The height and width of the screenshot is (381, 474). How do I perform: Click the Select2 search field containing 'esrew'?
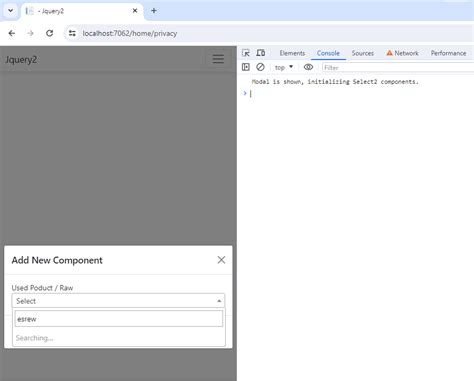[119, 319]
